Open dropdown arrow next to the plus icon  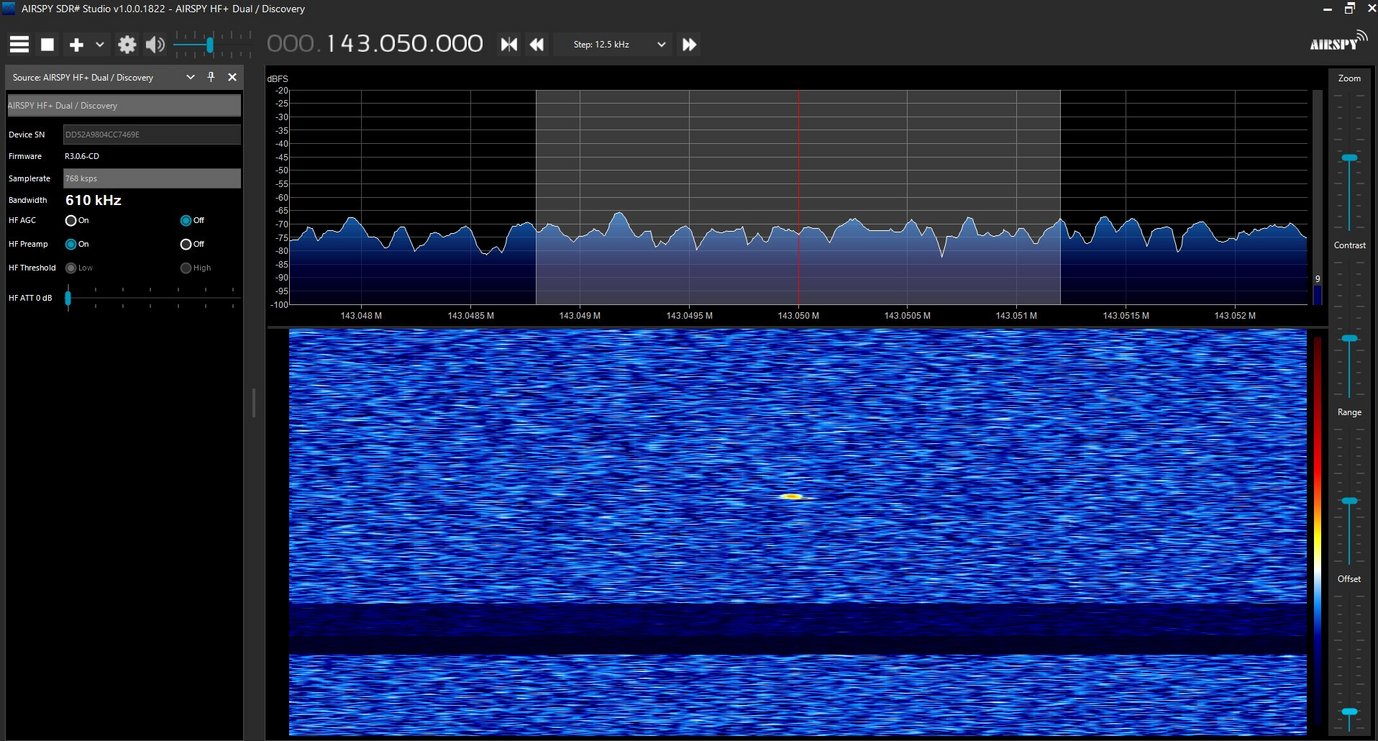(x=99, y=44)
